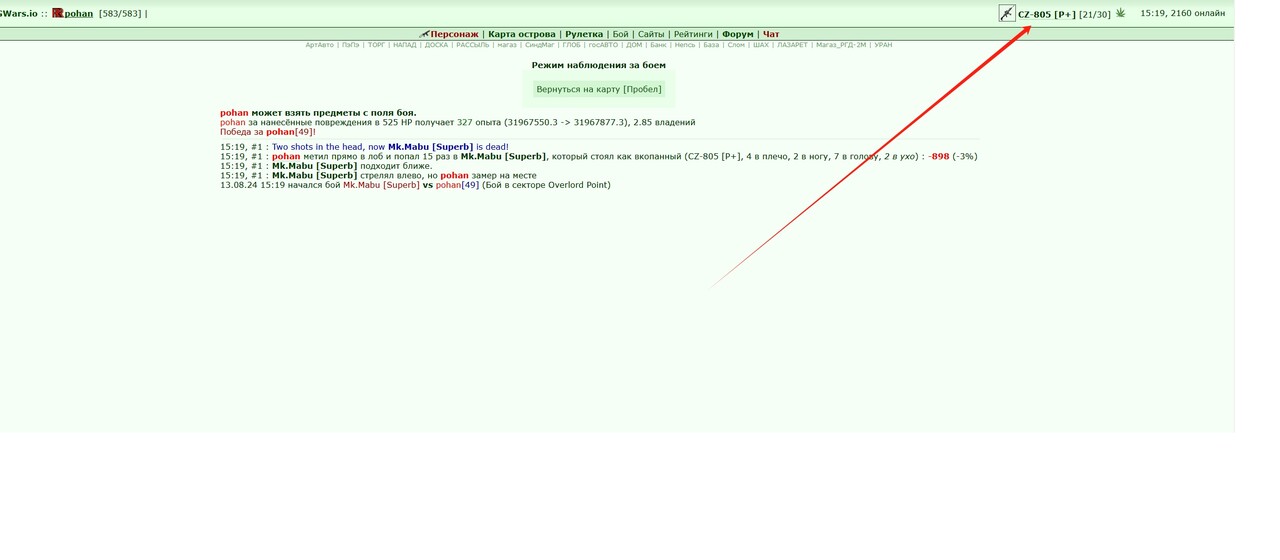The width and height of the screenshot is (1280, 560).
Task: Open the магаз shortcut link
Action: [x=507, y=45]
